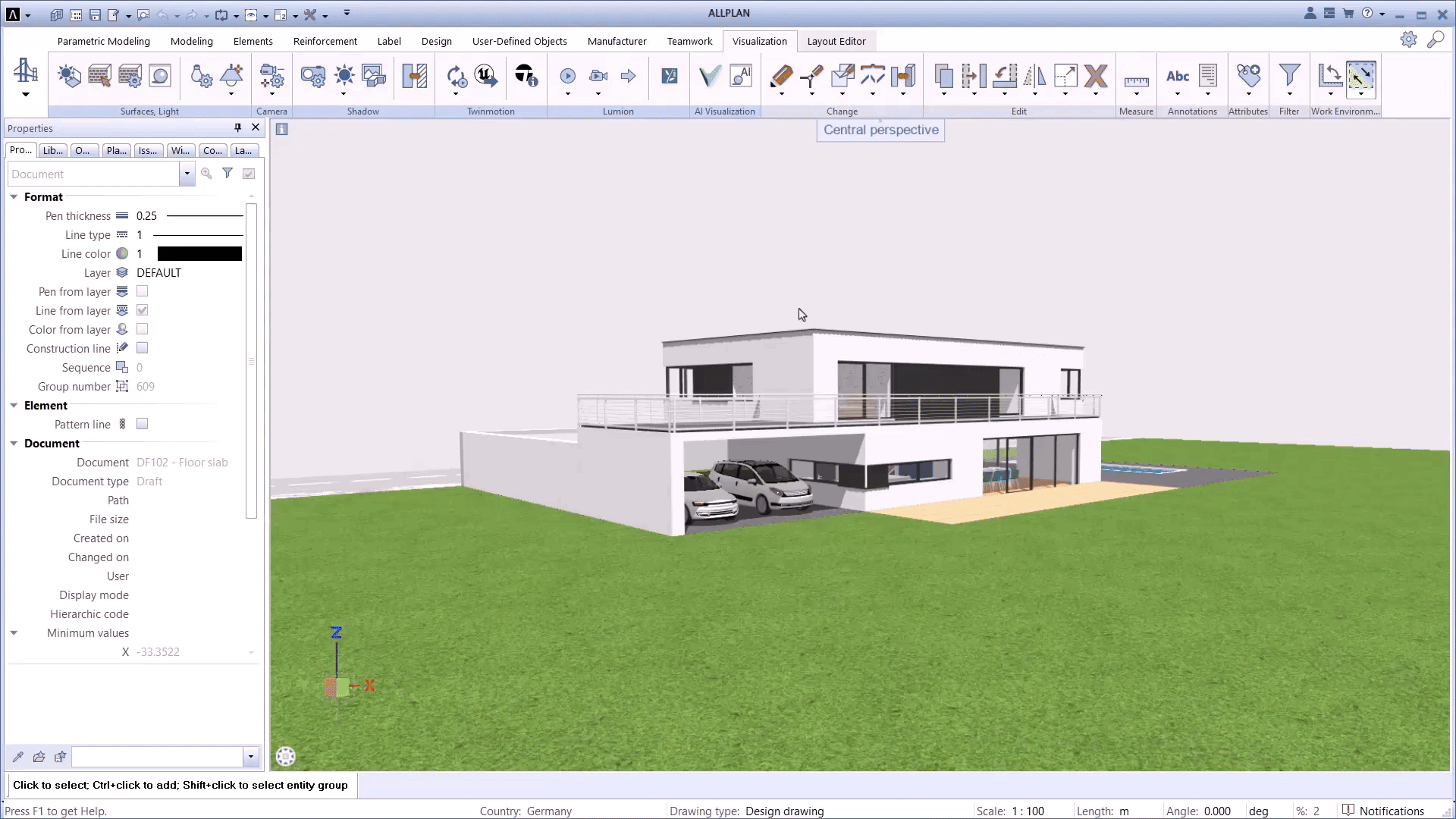1456x819 pixels.
Task: Click the black Line color swatch
Action: coord(199,253)
